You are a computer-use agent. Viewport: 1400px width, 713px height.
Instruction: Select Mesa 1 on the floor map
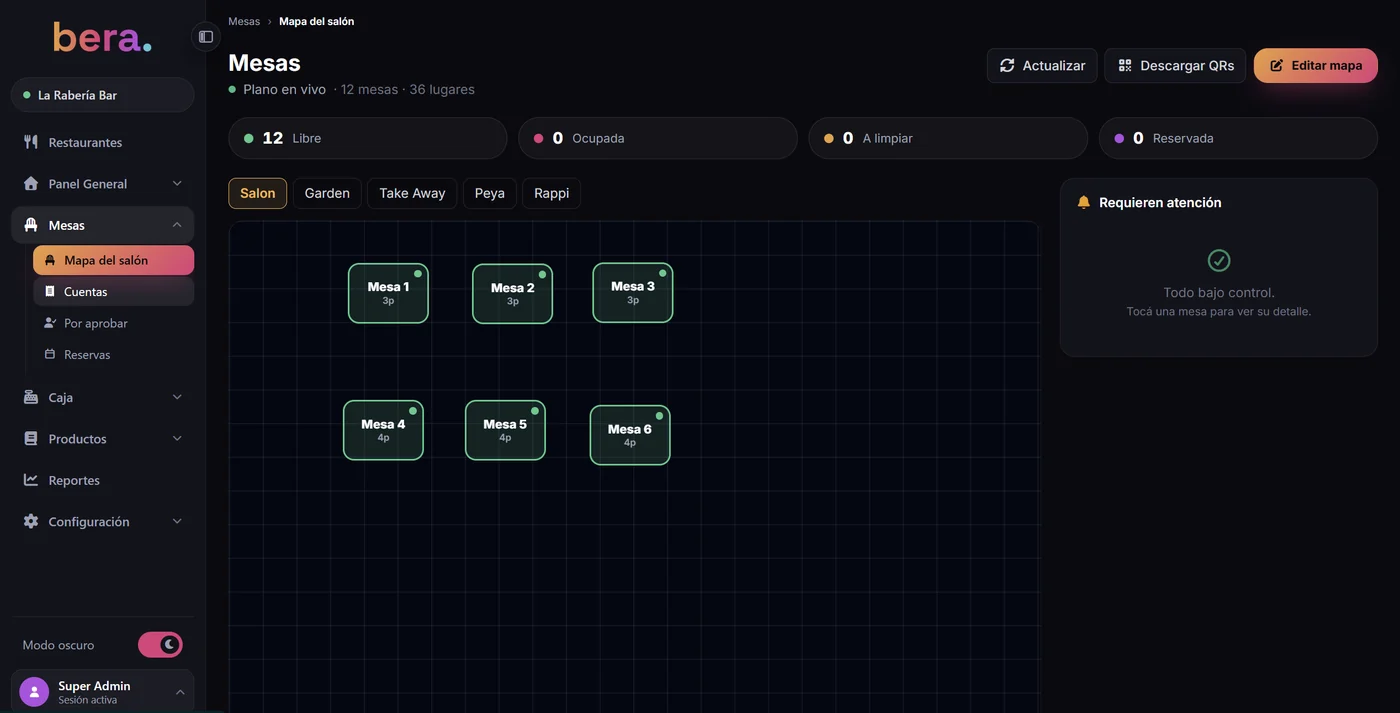pyautogui.click(x=388, y=293)
